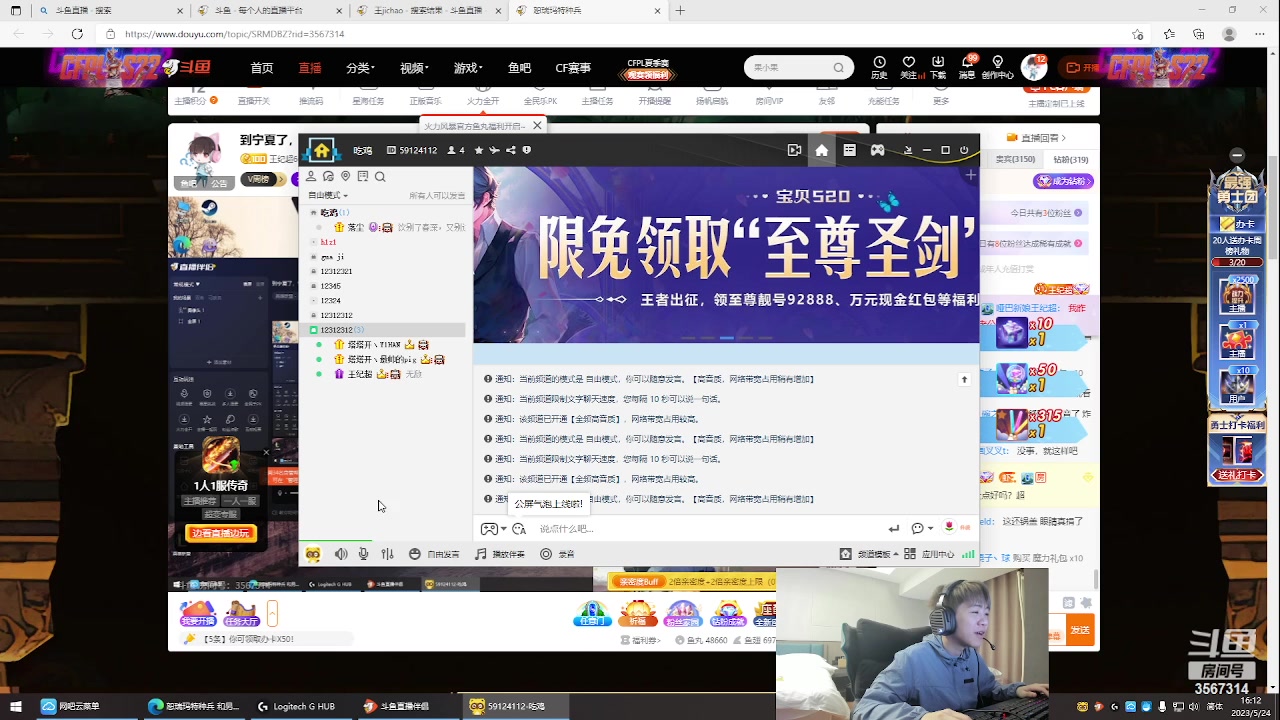This screenshot has height=720, width=1280.
Task: Click the owl avatar in YY bottom bar
Action: [x=313, y=554]
